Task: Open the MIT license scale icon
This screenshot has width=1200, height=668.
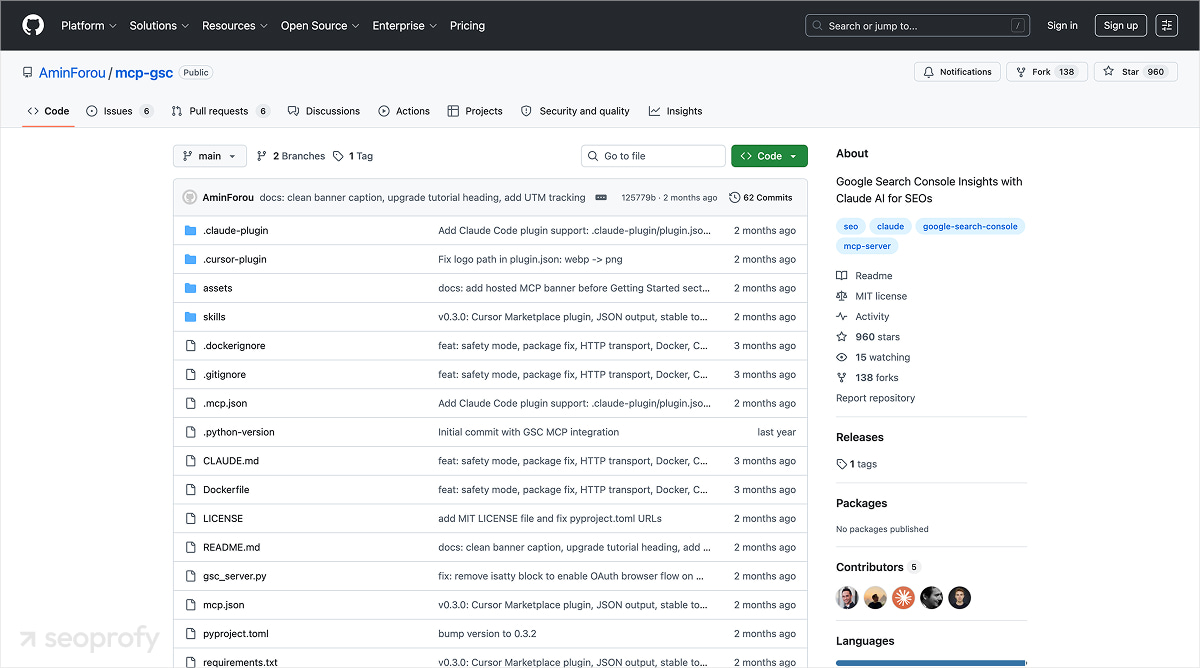Action: tap(842, 296)
